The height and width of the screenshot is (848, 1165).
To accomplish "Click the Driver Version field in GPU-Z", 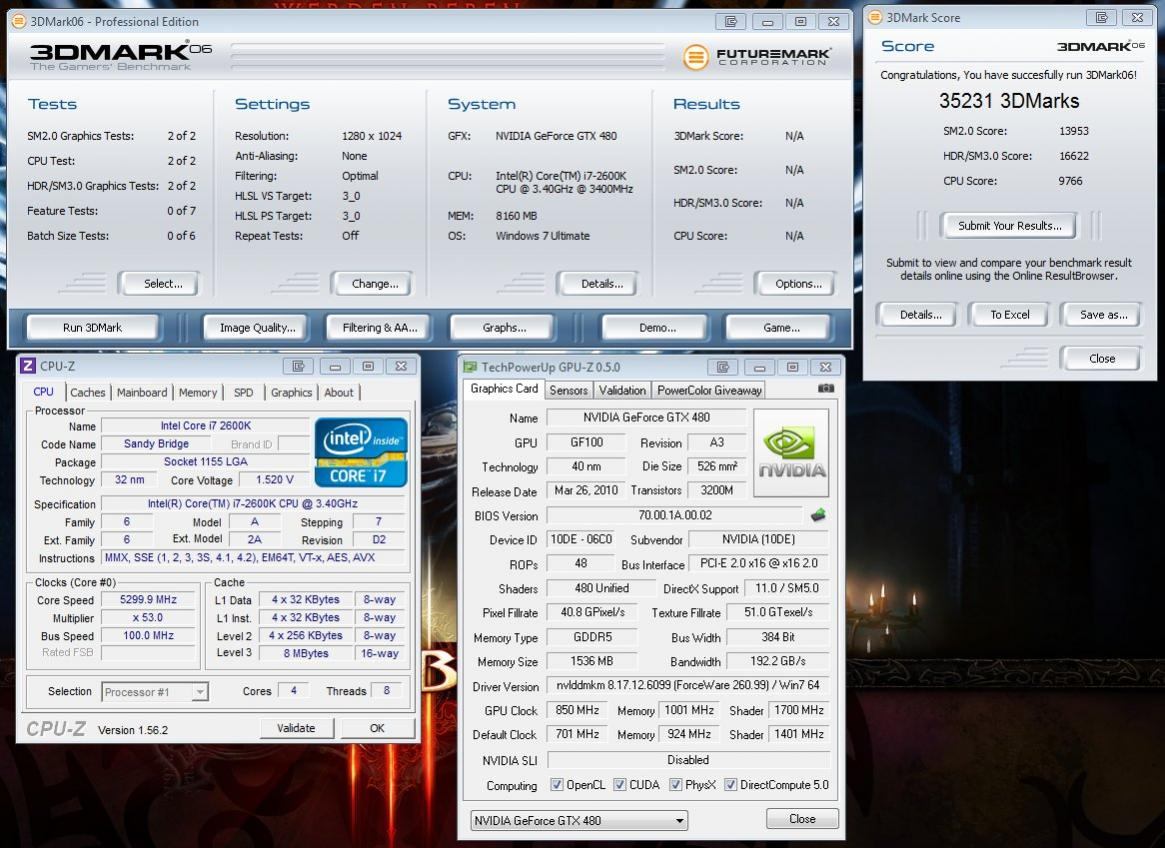I will pos(687,685).
